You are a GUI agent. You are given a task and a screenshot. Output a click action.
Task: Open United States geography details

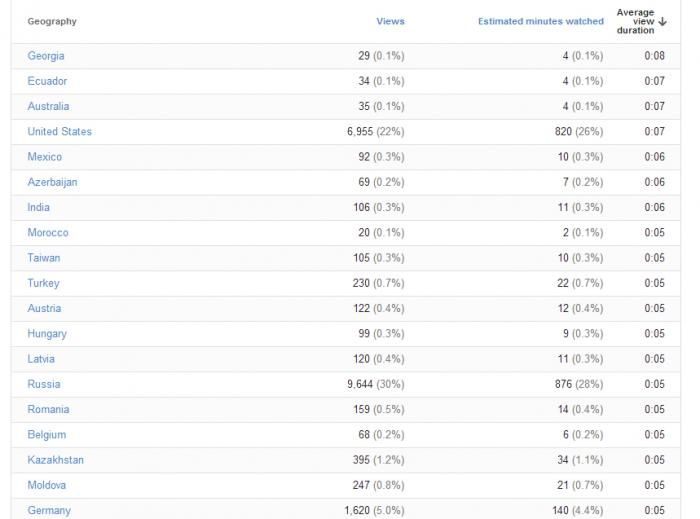pyautogui.click(x=59, y=132)
